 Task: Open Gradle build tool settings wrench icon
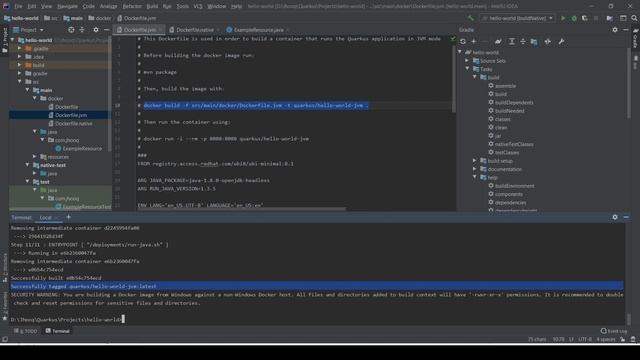coord(561,42)
